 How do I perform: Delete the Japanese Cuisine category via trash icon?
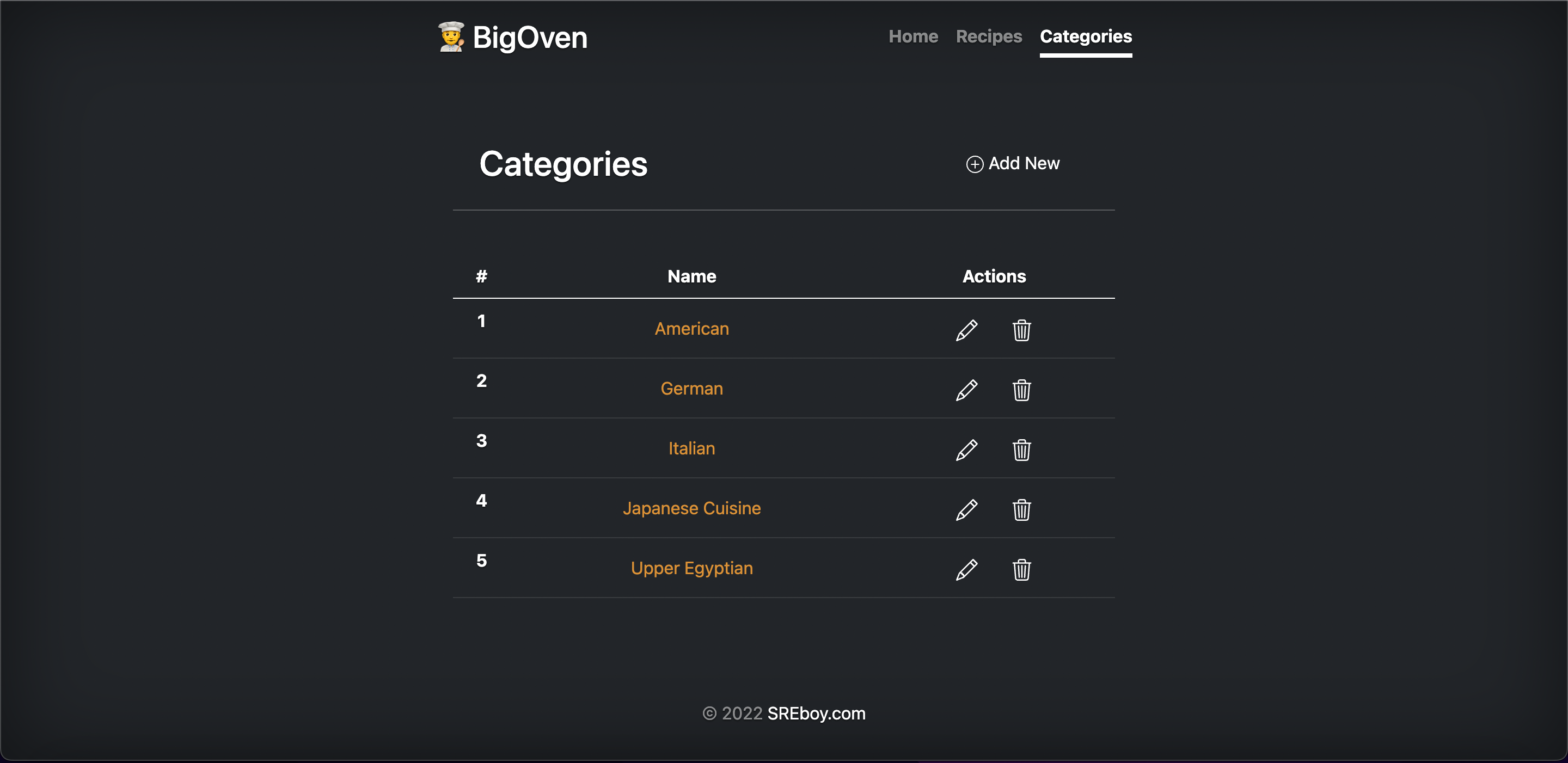coord(1022,510)
